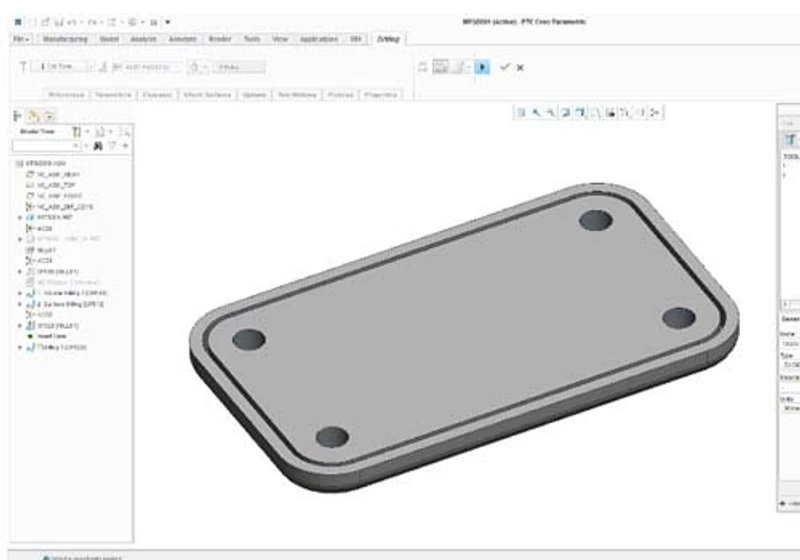Screen dimensions: 800x560
Task: Open the References dashboard tab
Action: pyautogui.click(x=66, y=95)
